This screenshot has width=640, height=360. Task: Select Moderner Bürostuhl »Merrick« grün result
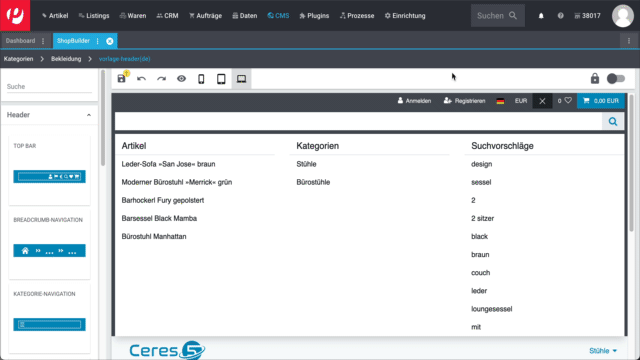click(x=177, y=182)
